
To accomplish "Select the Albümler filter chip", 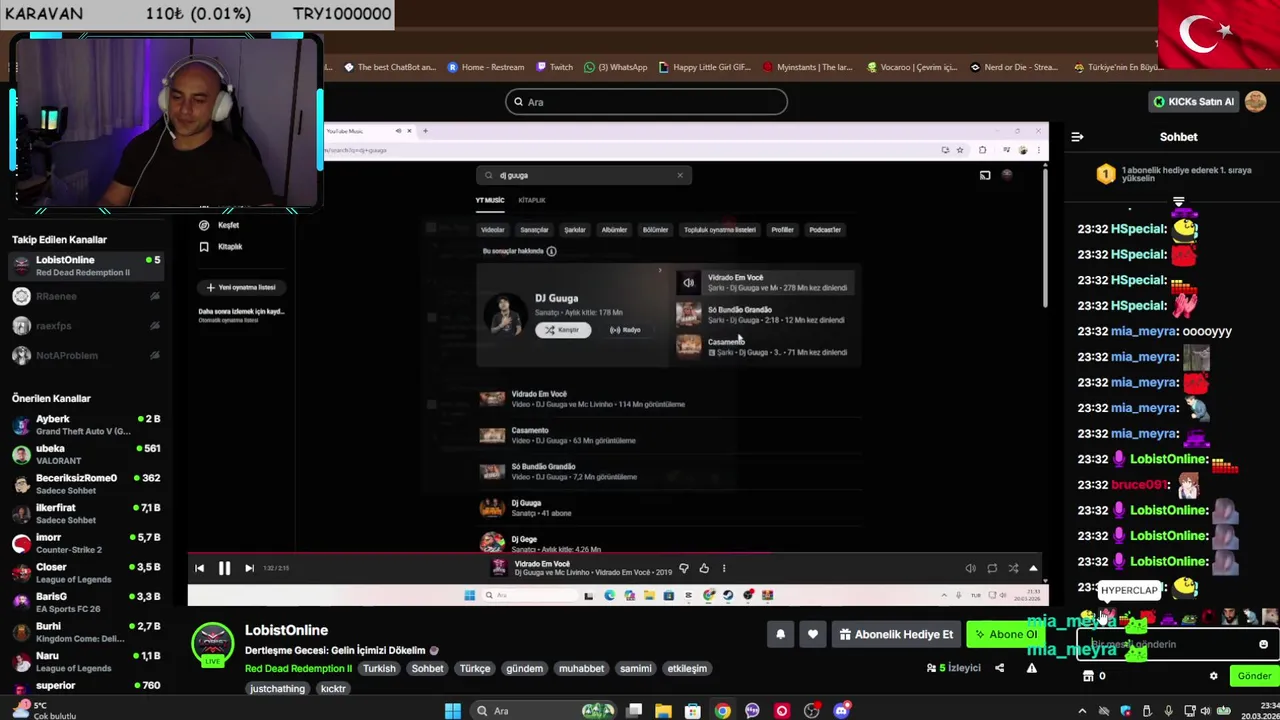I will (614, 230).
